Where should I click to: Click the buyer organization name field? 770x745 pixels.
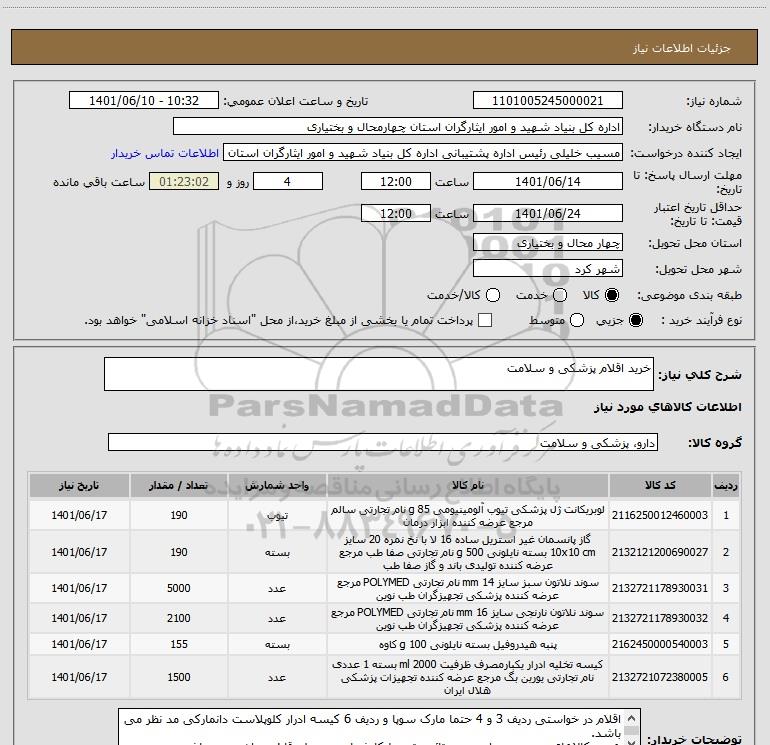[398, 127]
